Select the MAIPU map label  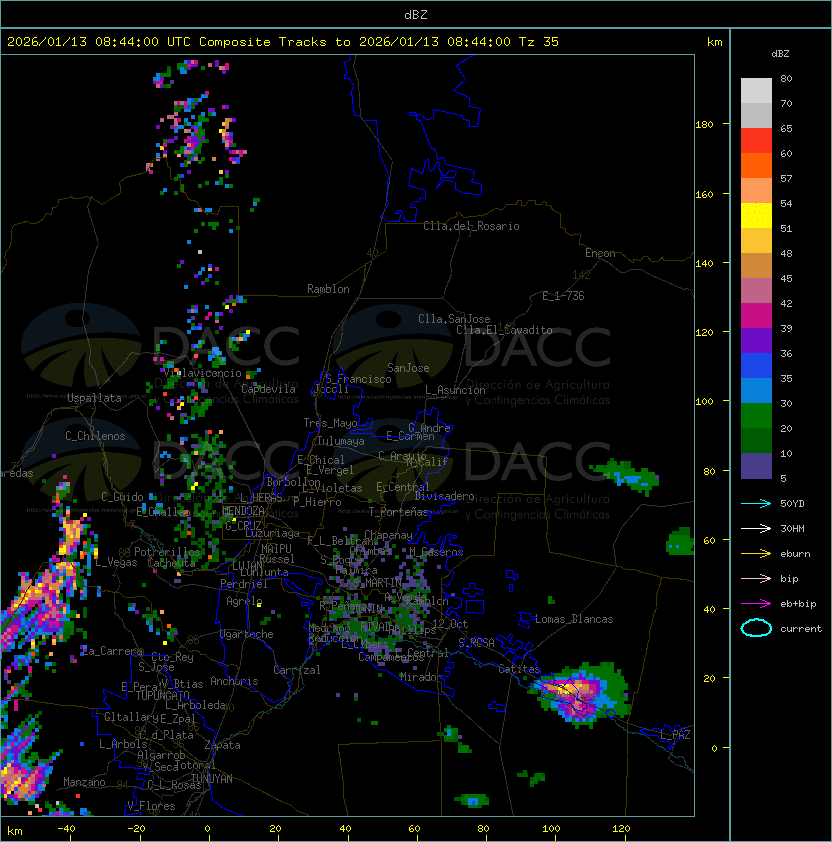coord(276,549)
